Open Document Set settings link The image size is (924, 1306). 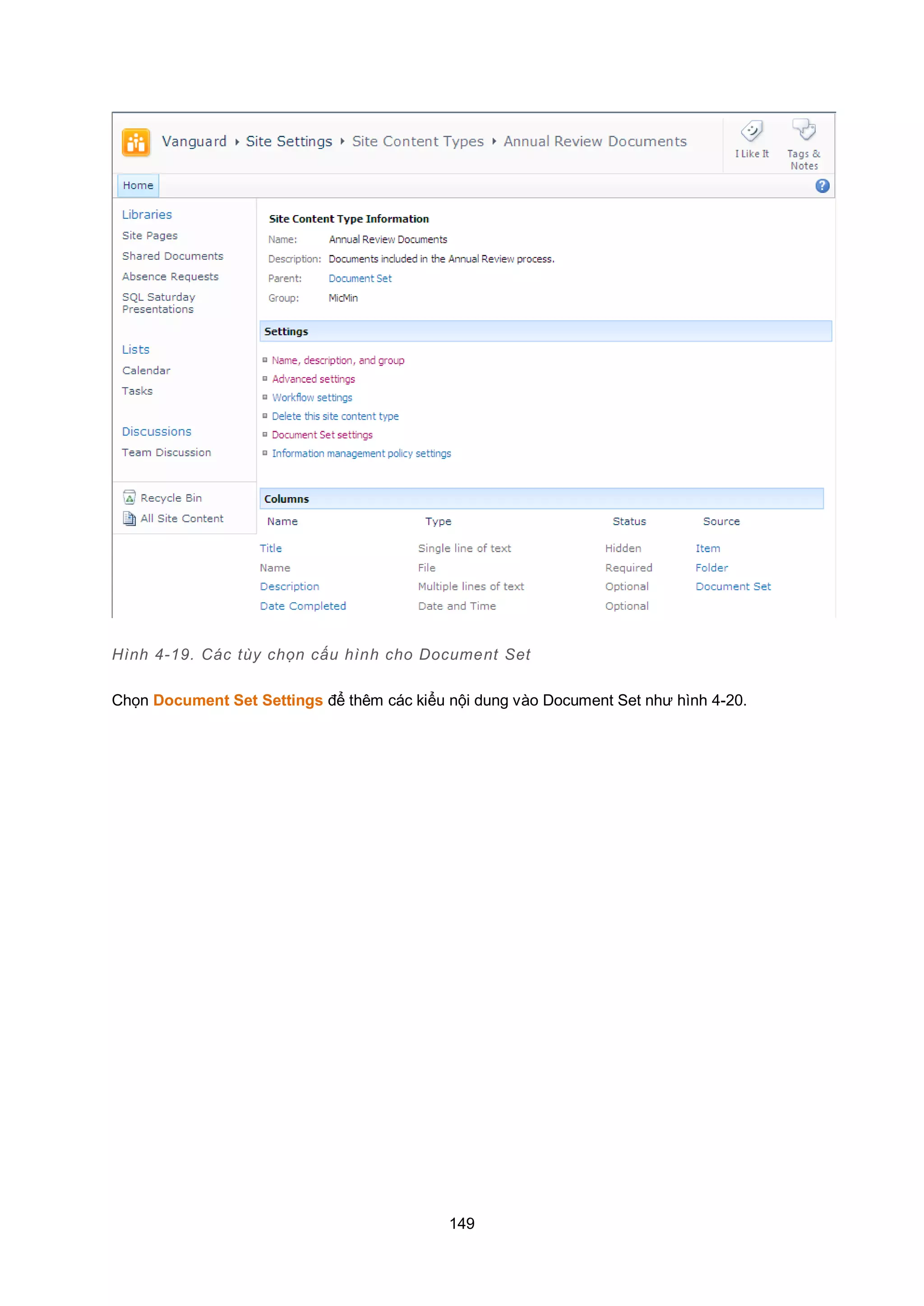pyautogui.click(x=322, y=435)
